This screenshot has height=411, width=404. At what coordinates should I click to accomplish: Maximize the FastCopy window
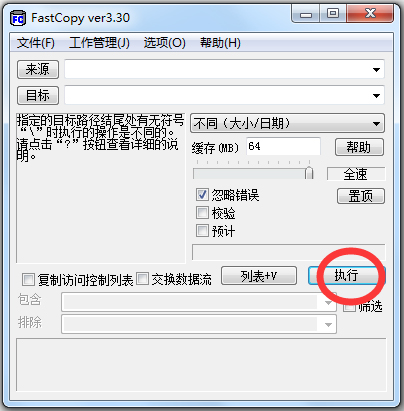[x=333, y=14]
